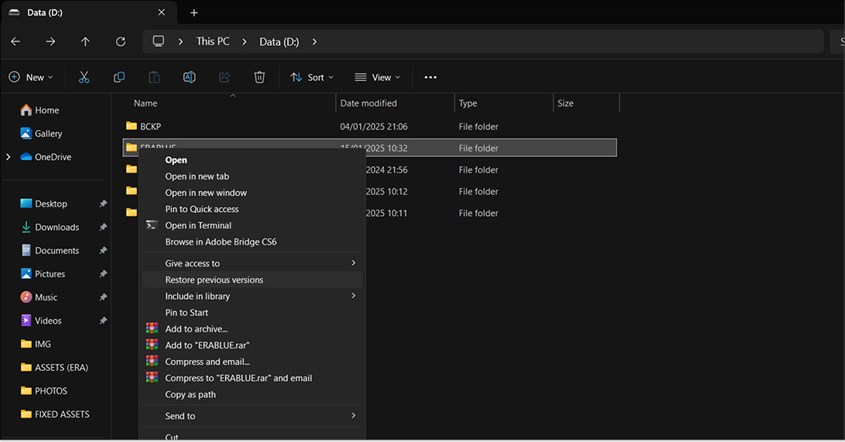This screenshot has height=442, width=845.
Task: Click the Delete trash icon in toolbar
Action: click(x=259, y=77)
